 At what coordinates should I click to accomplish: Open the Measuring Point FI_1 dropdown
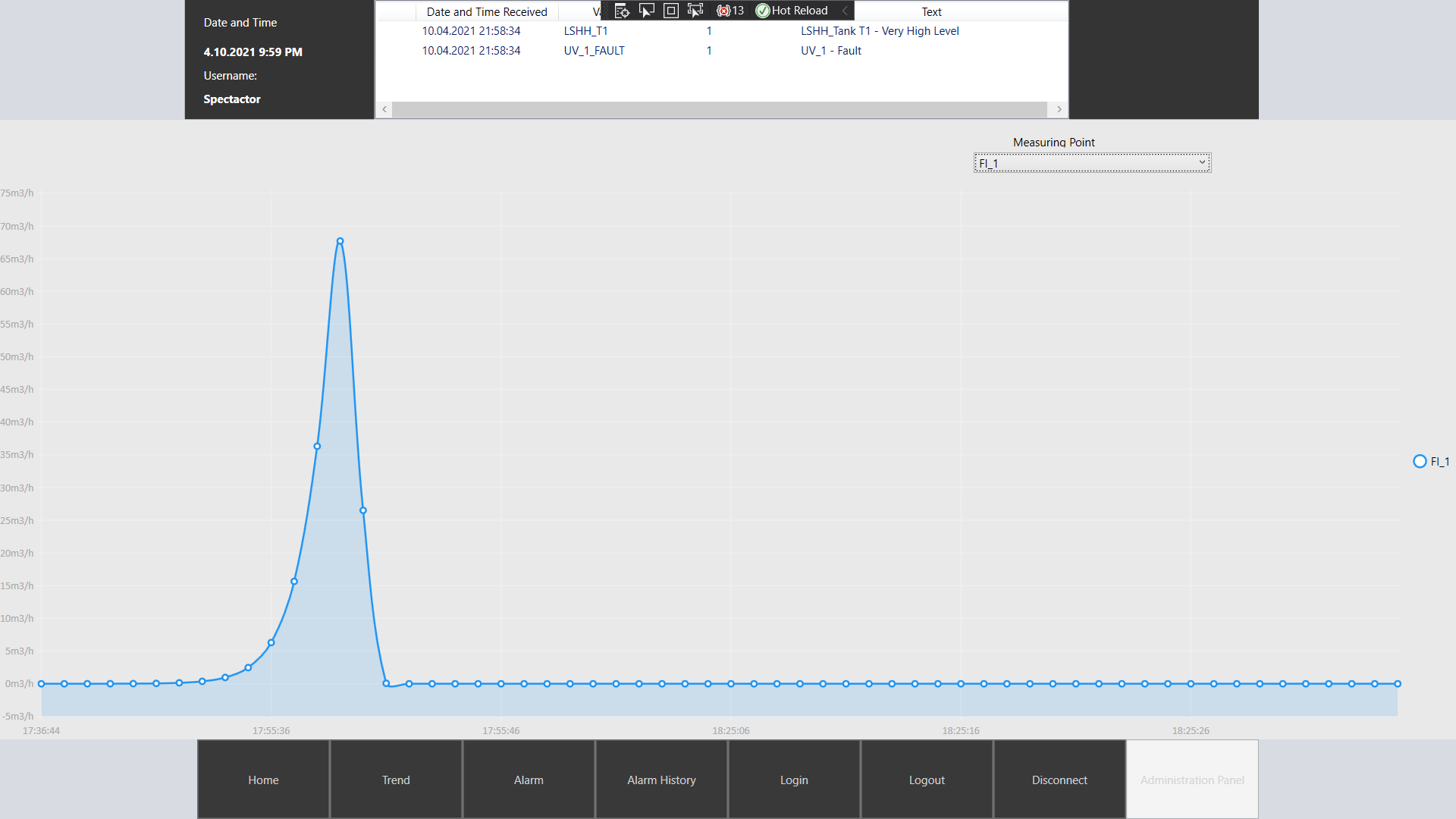(x=1092, y=163)
